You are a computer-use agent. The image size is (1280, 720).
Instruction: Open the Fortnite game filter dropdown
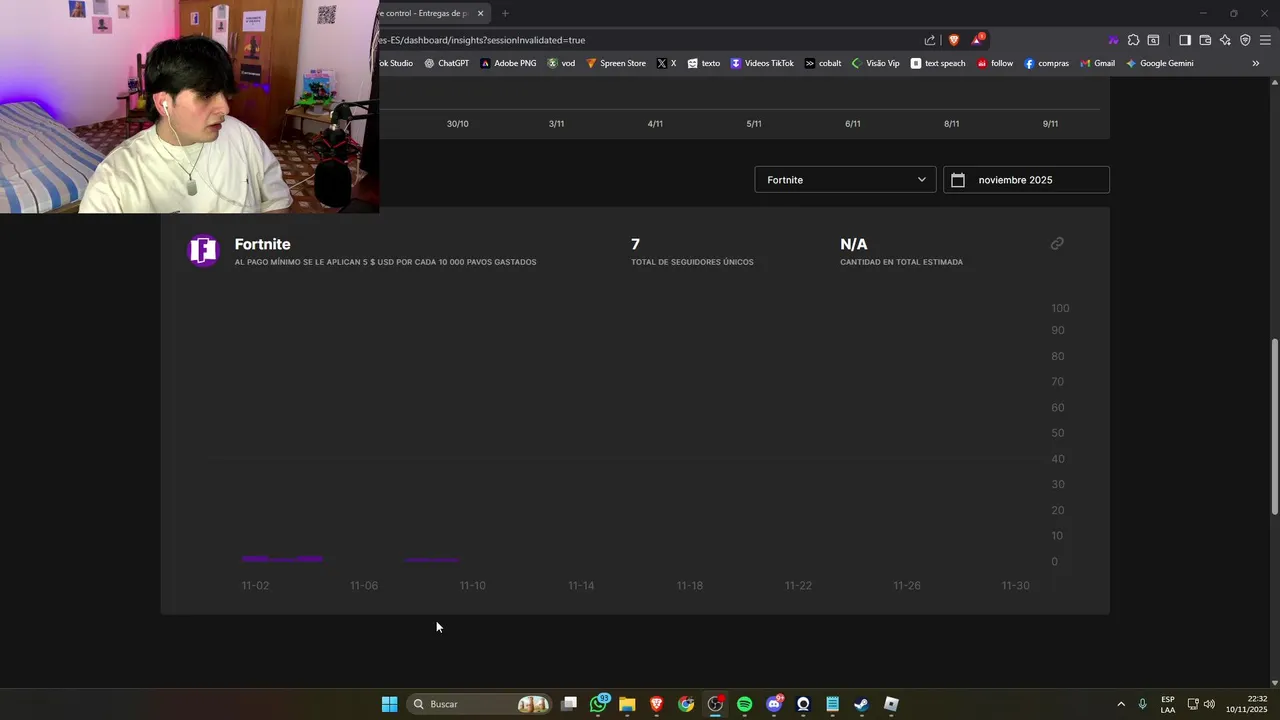pos(845,180)
